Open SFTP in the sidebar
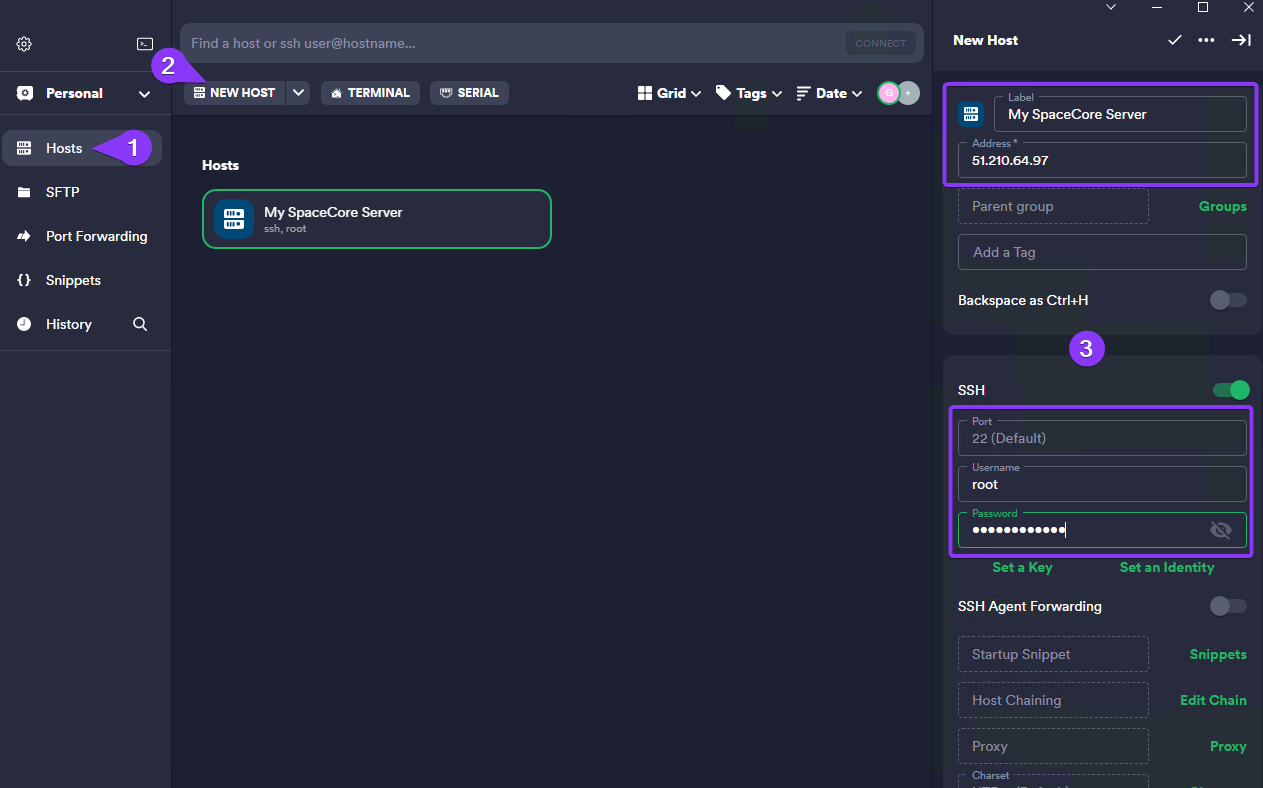The width and height of the screenshot is (1263, 788). [62, 192]
